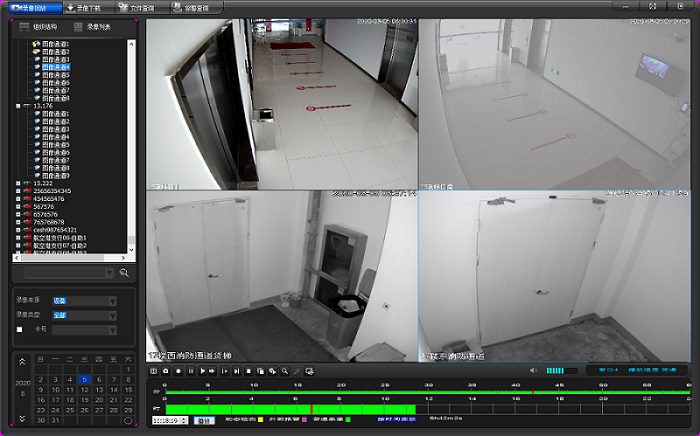
Task: Open the 录像类型 dropdown
Action: pyautogui.click(x=84, y=315)
